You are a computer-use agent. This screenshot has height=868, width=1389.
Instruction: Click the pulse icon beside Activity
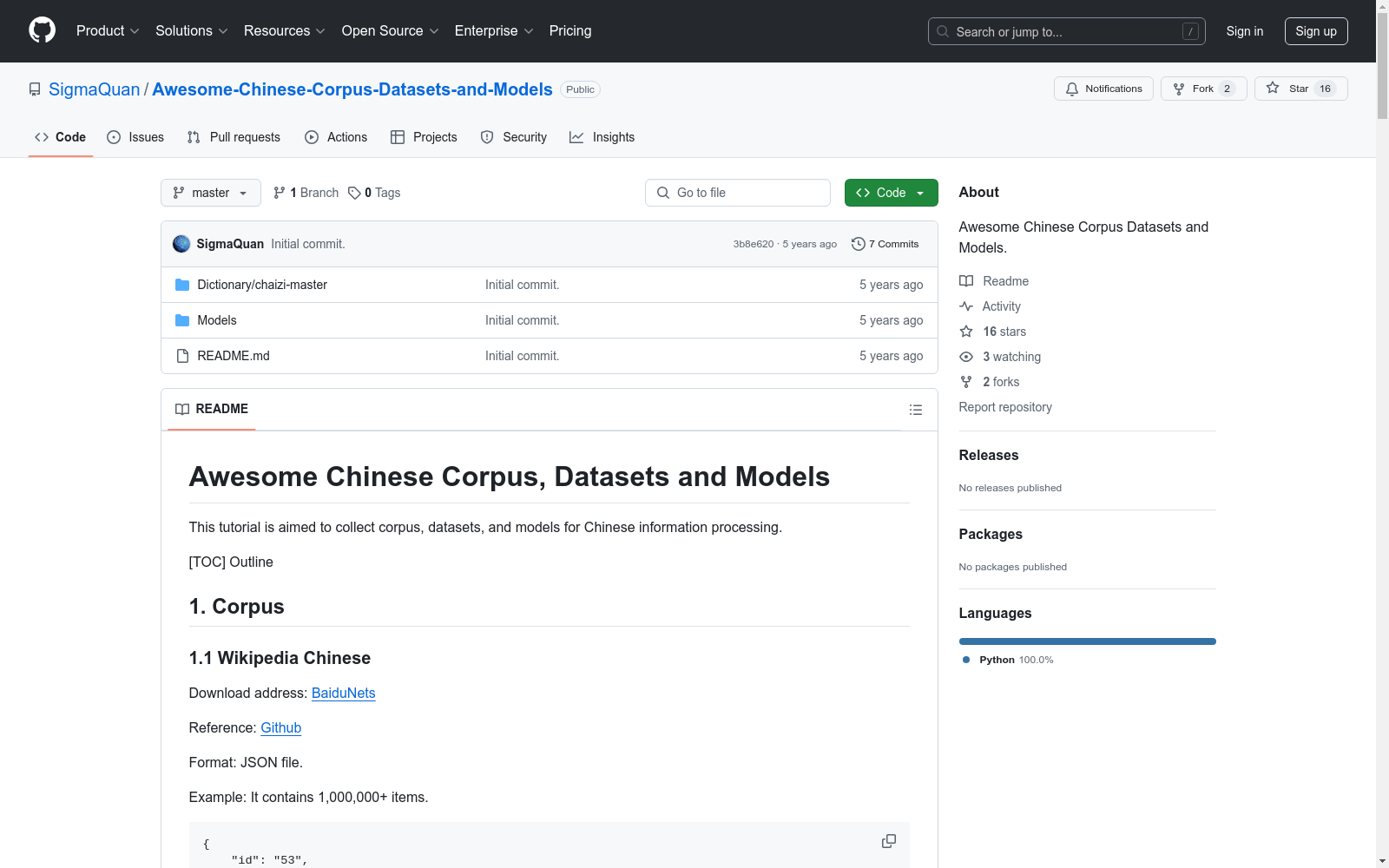(x=966, y=306)
